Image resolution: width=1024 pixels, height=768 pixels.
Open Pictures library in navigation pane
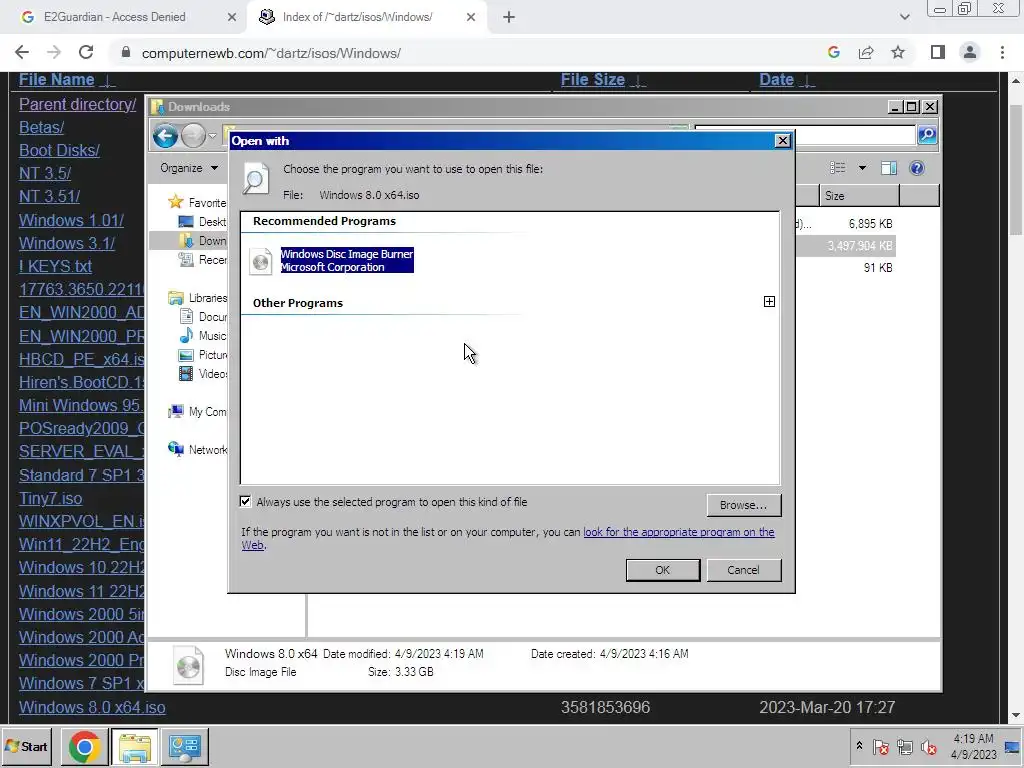coord(202,354)
